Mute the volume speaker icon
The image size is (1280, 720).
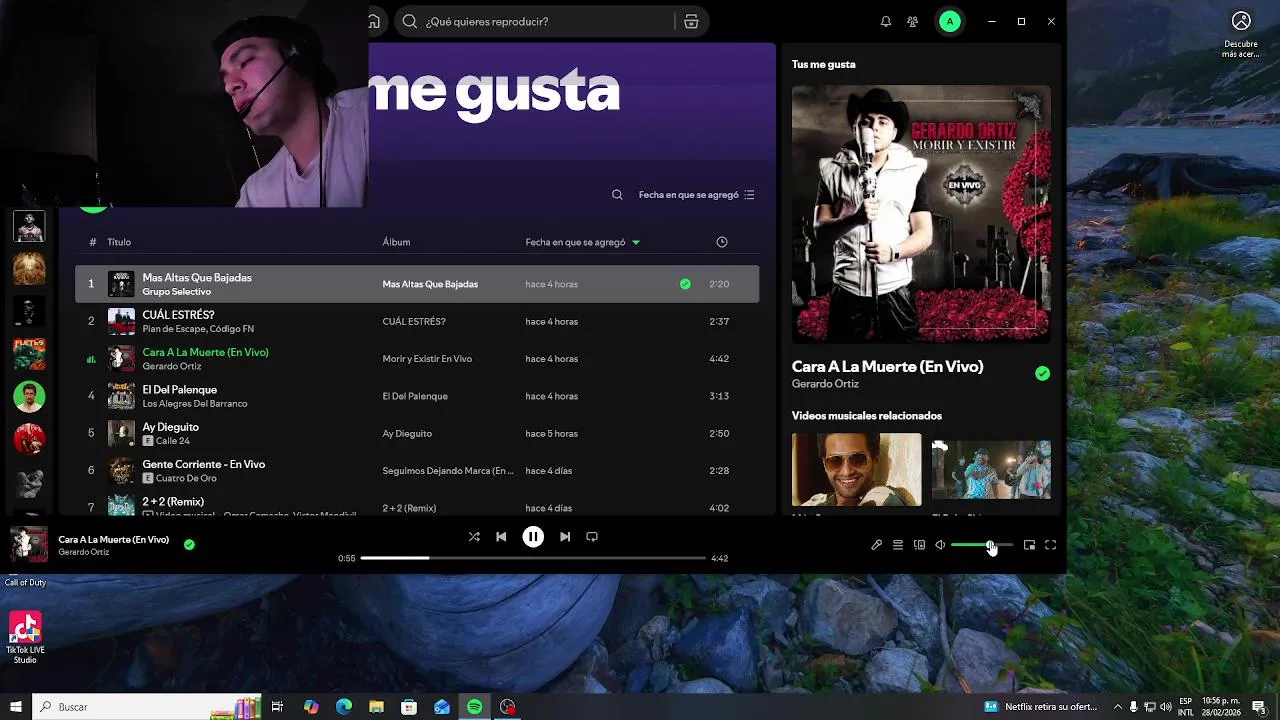(940, 545)
